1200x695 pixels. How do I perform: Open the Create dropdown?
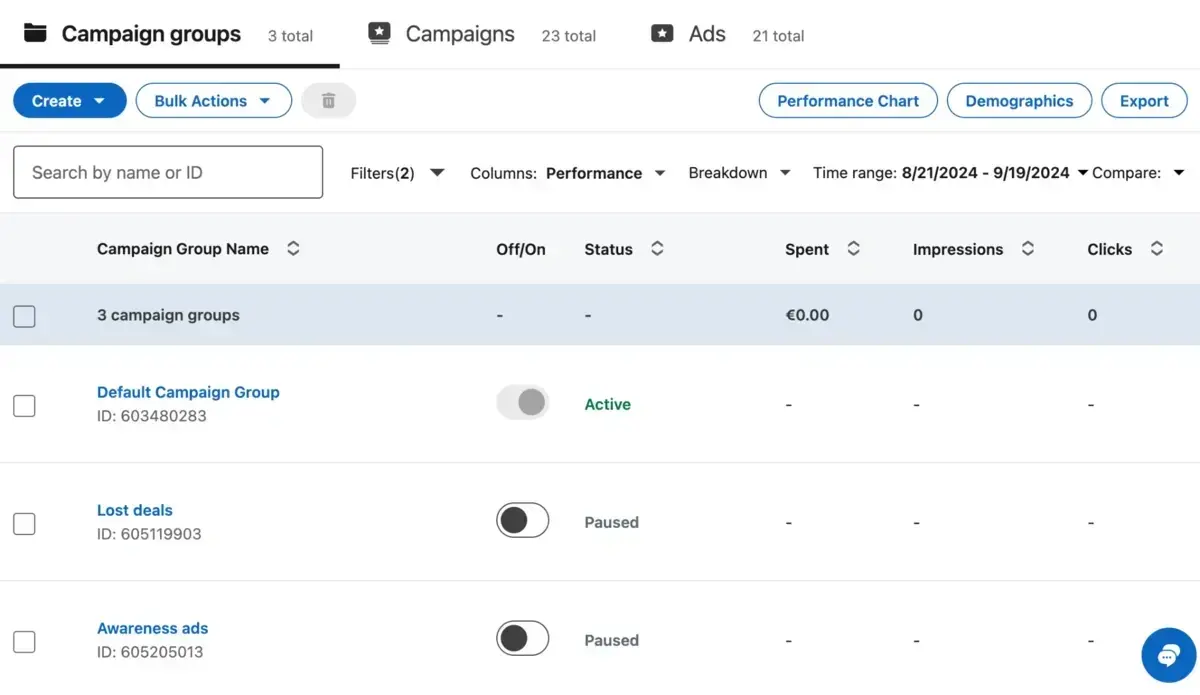69,100
